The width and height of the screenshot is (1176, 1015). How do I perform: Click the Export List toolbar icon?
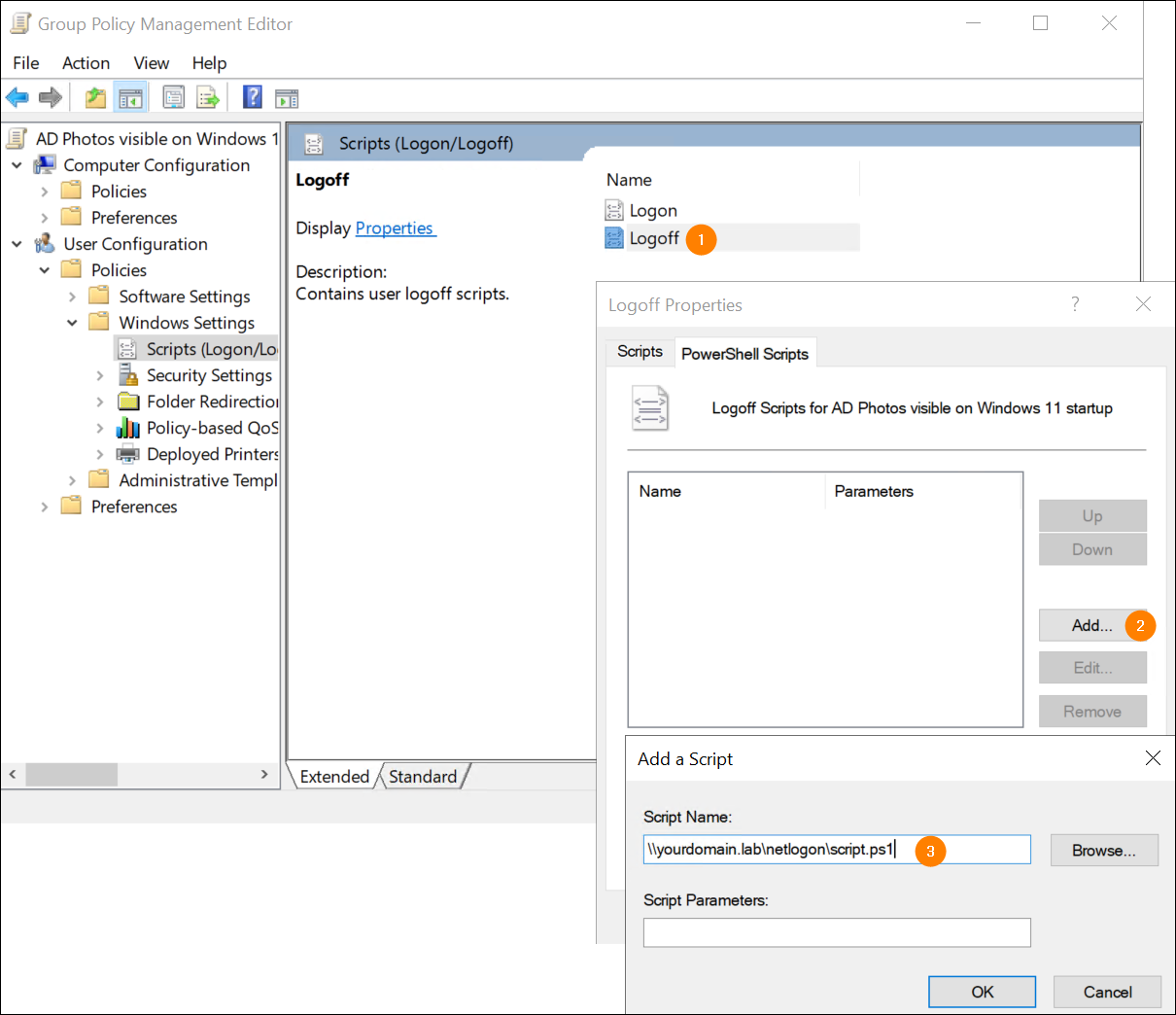(208, 97)
